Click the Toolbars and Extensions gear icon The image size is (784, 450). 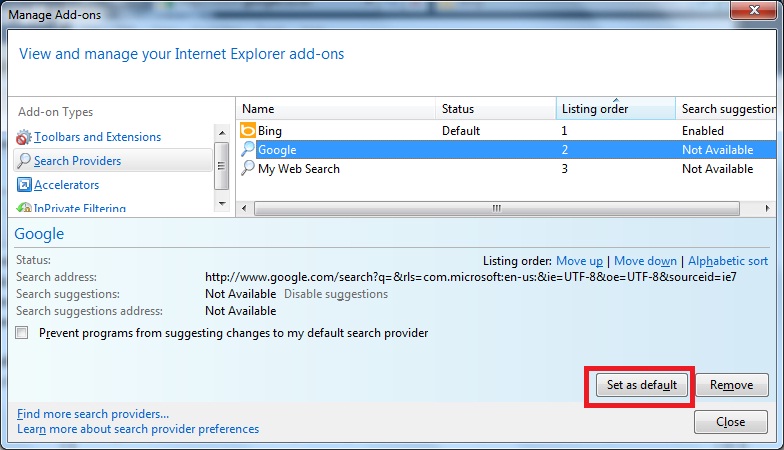[x=24, y=137]
